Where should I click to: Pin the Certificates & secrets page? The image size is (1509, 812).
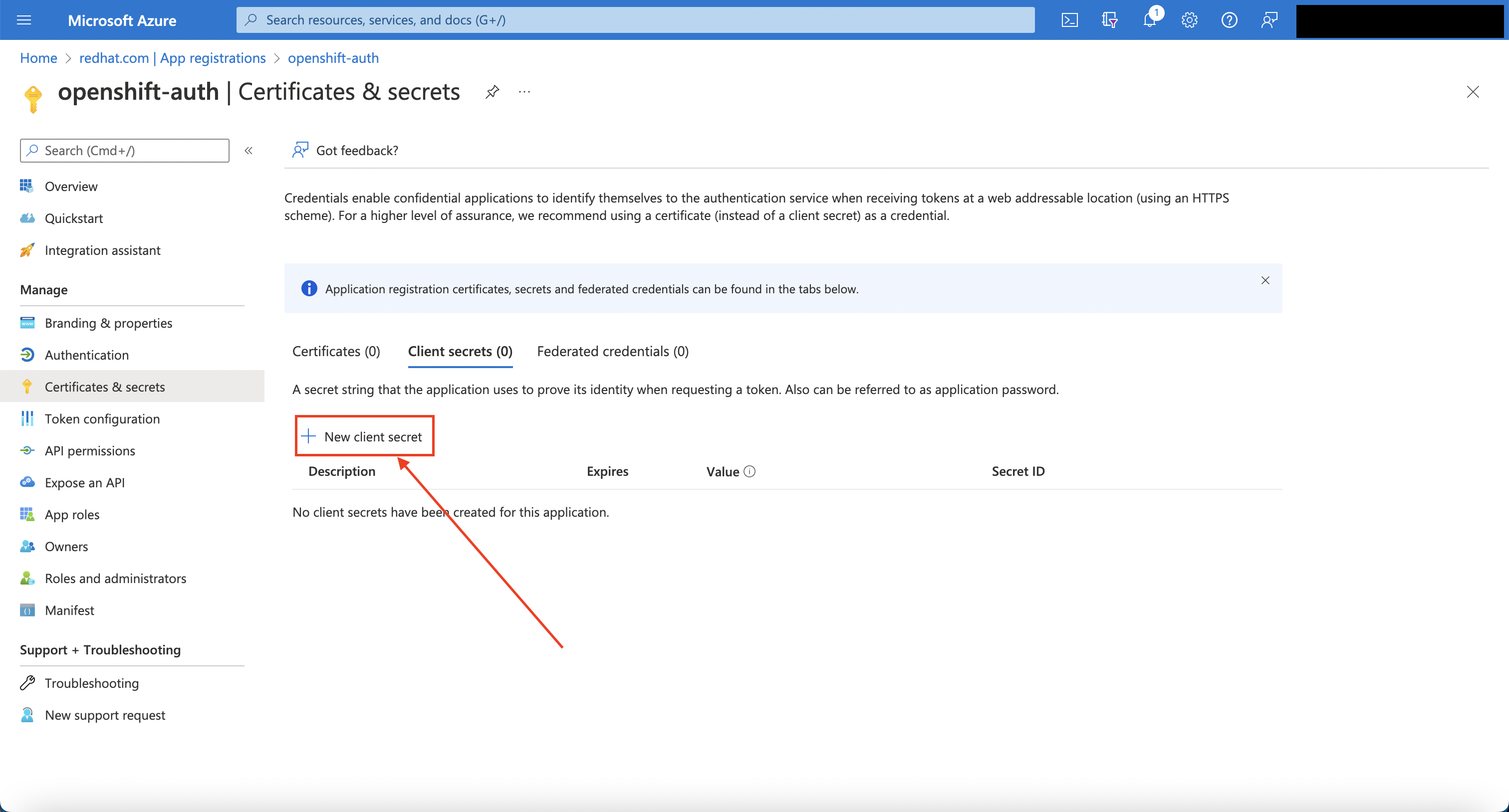click(x=492, y=92)
